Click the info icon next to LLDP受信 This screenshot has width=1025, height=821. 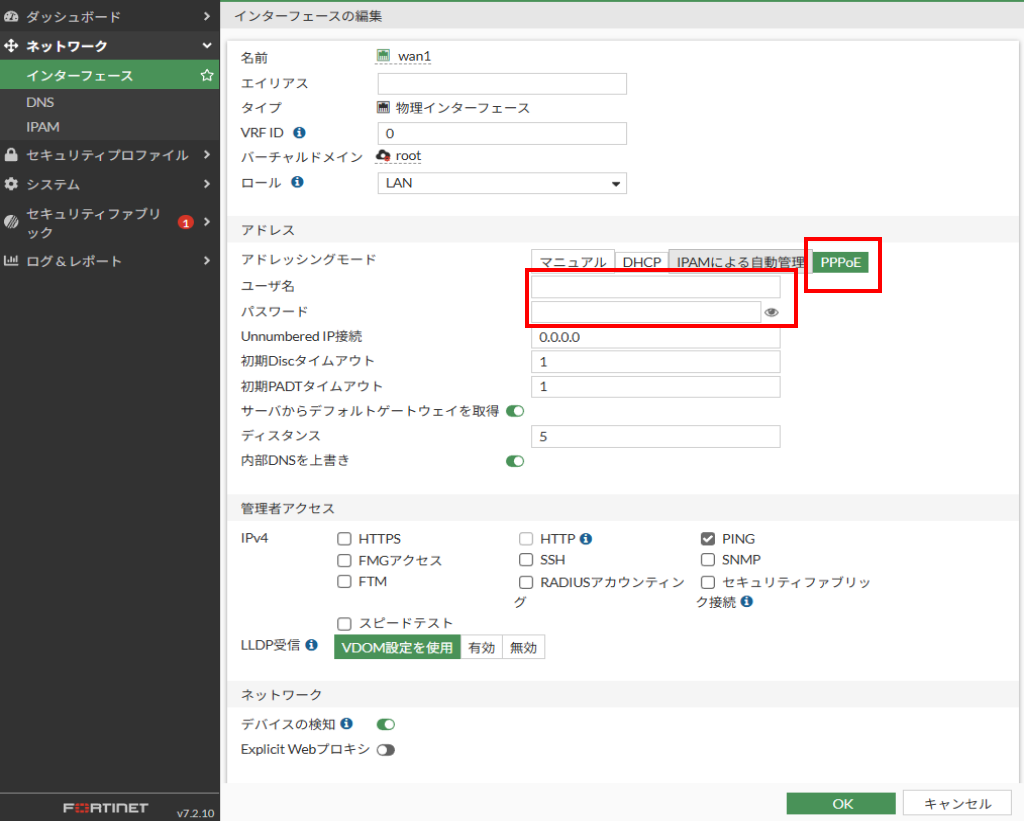click(x=312, y=646)
